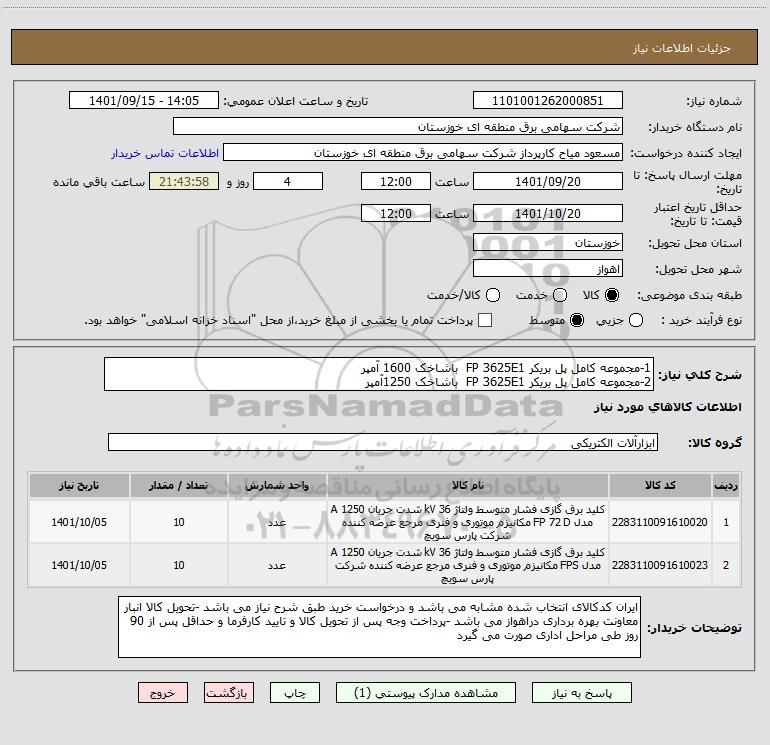770x745 pixels.
Task: Click the announcement date field 1401/09/15 - 14:05
Action: click(x=144, y=101)
